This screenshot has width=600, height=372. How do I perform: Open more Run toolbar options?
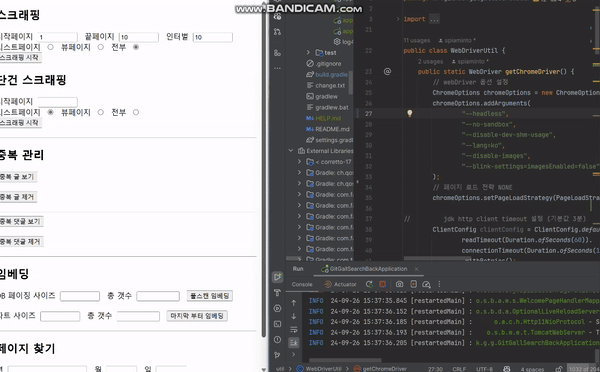click(x=439, y=284)
